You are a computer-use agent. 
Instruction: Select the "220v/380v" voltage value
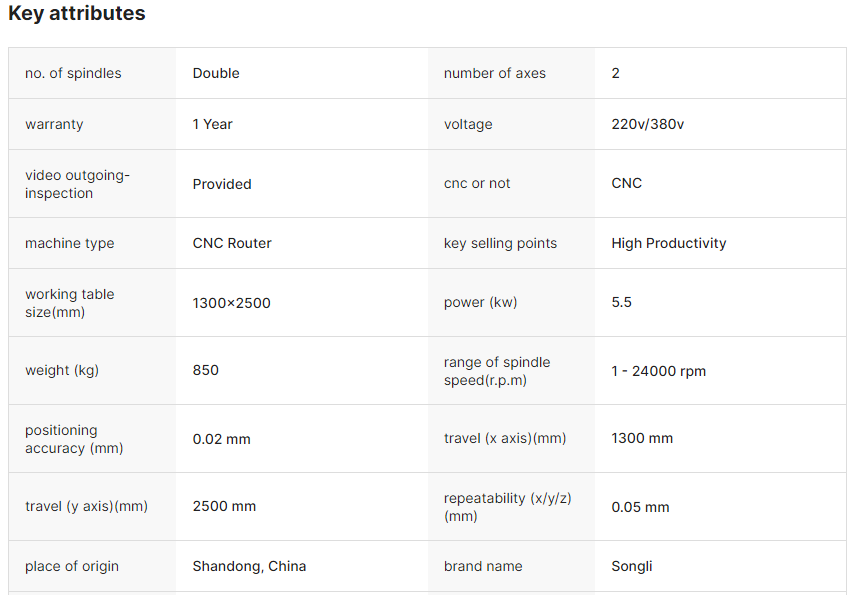(648, 124)
